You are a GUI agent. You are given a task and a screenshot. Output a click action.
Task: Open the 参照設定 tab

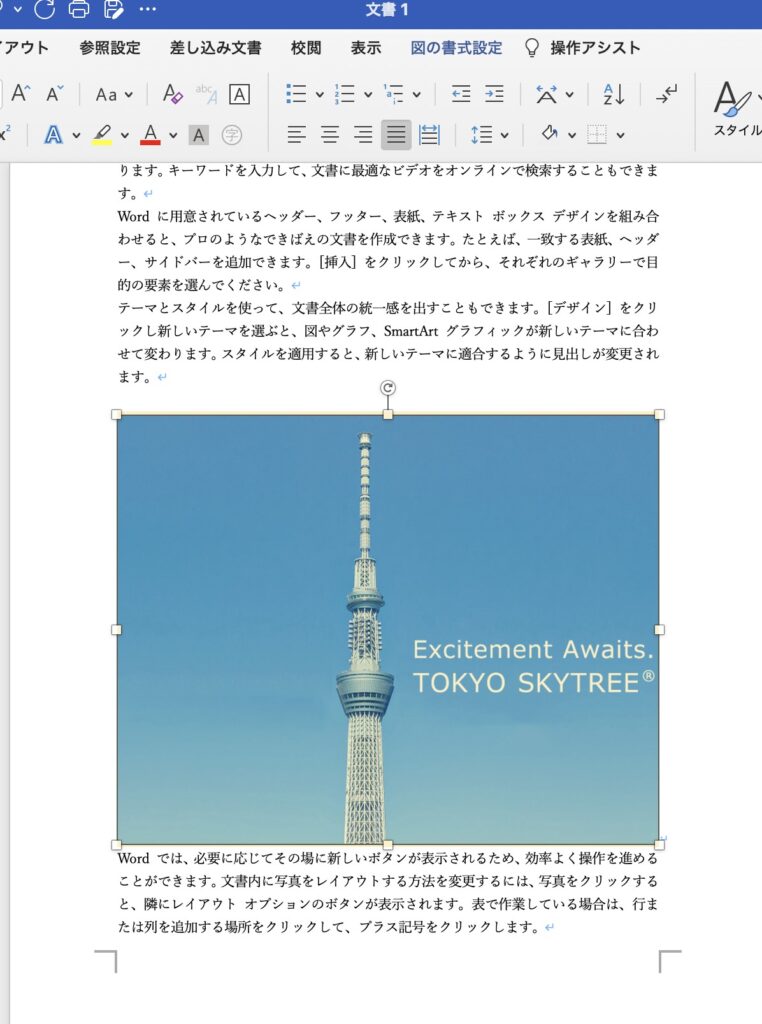pos(110,48)
